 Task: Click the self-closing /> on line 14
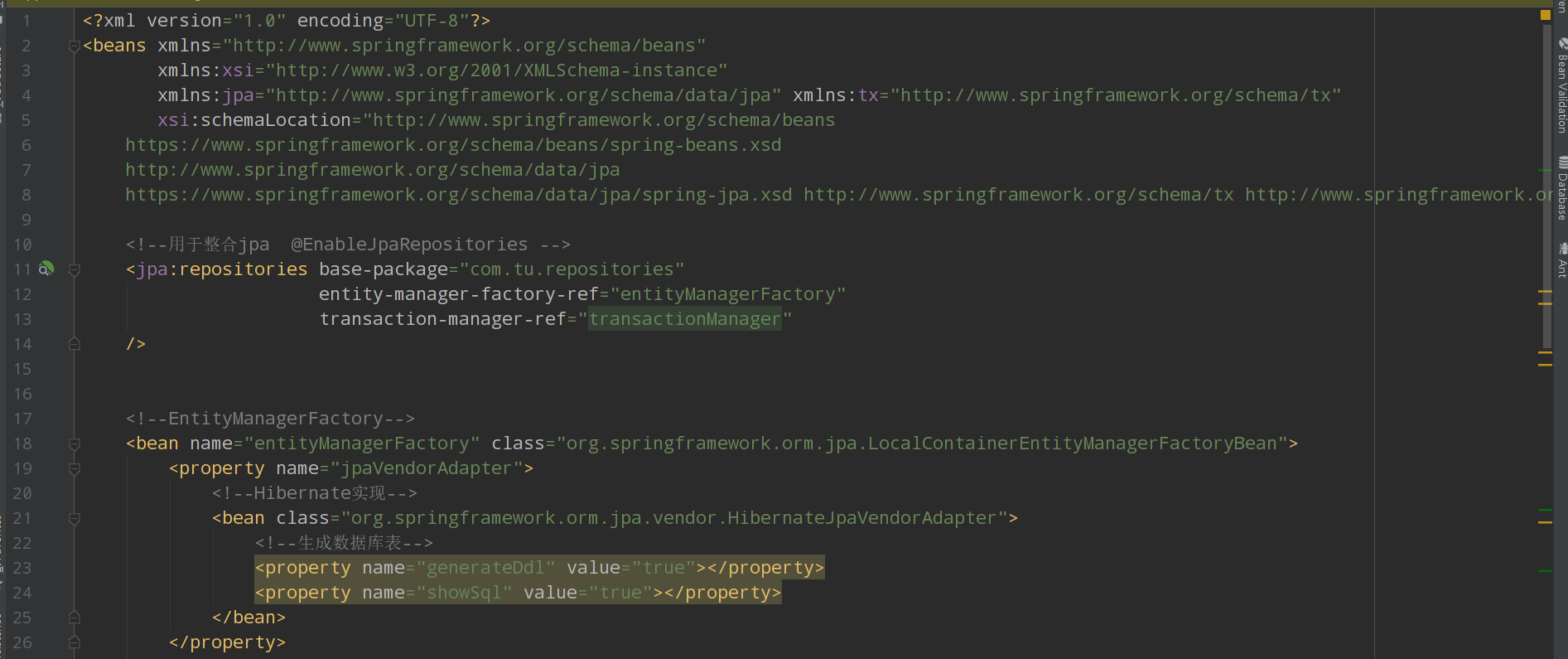point(136,344)
